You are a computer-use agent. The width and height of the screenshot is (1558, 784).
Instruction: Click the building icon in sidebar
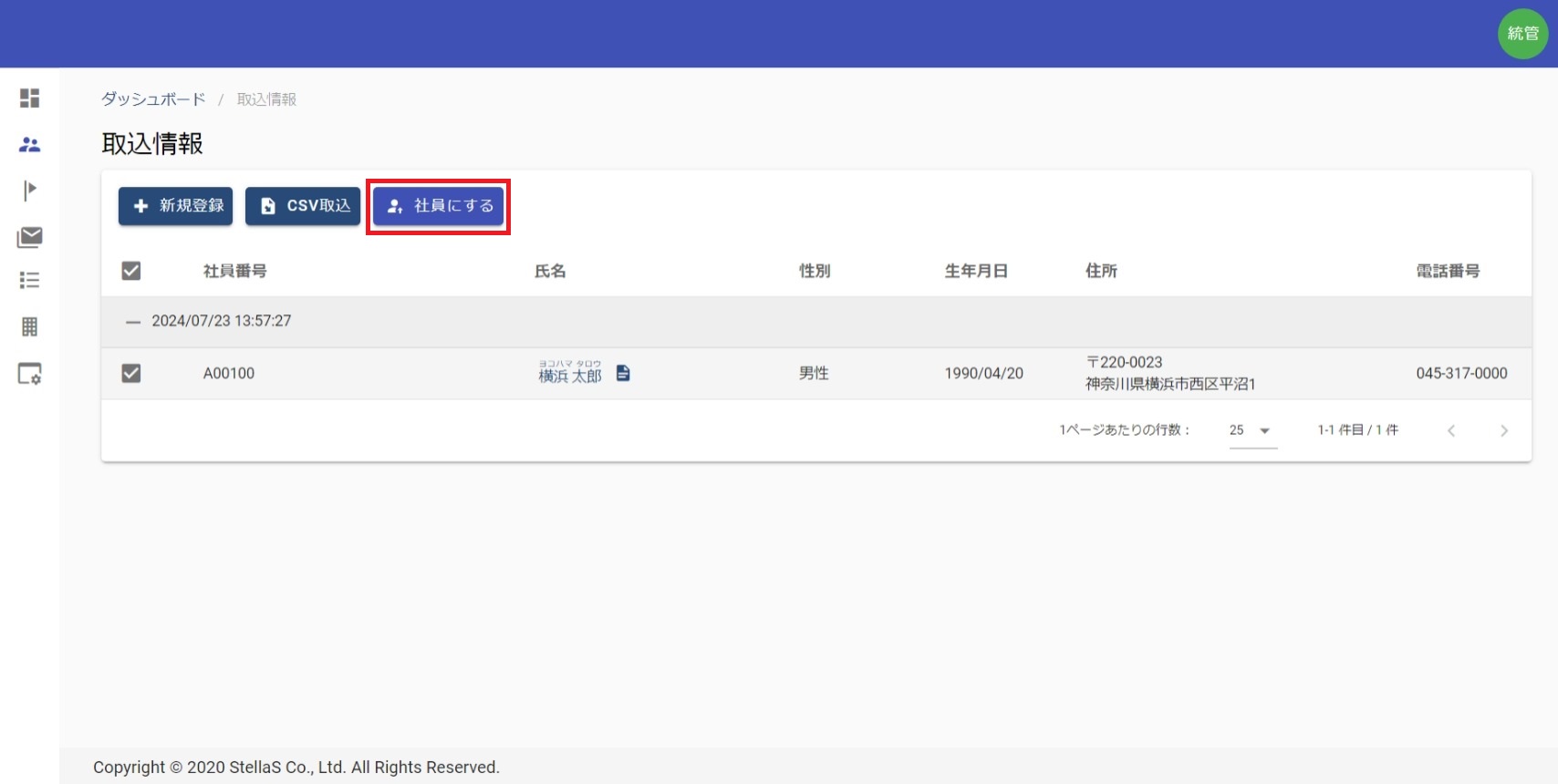29,326
